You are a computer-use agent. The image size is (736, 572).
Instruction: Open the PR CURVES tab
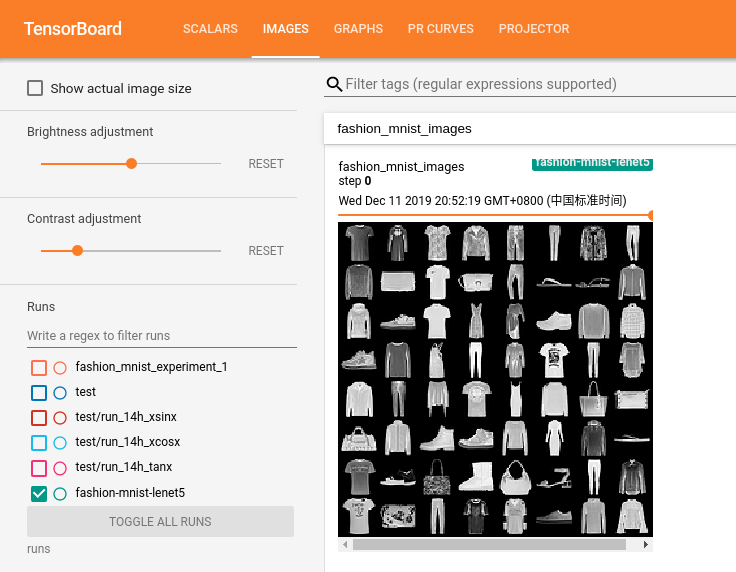(440, 29)
